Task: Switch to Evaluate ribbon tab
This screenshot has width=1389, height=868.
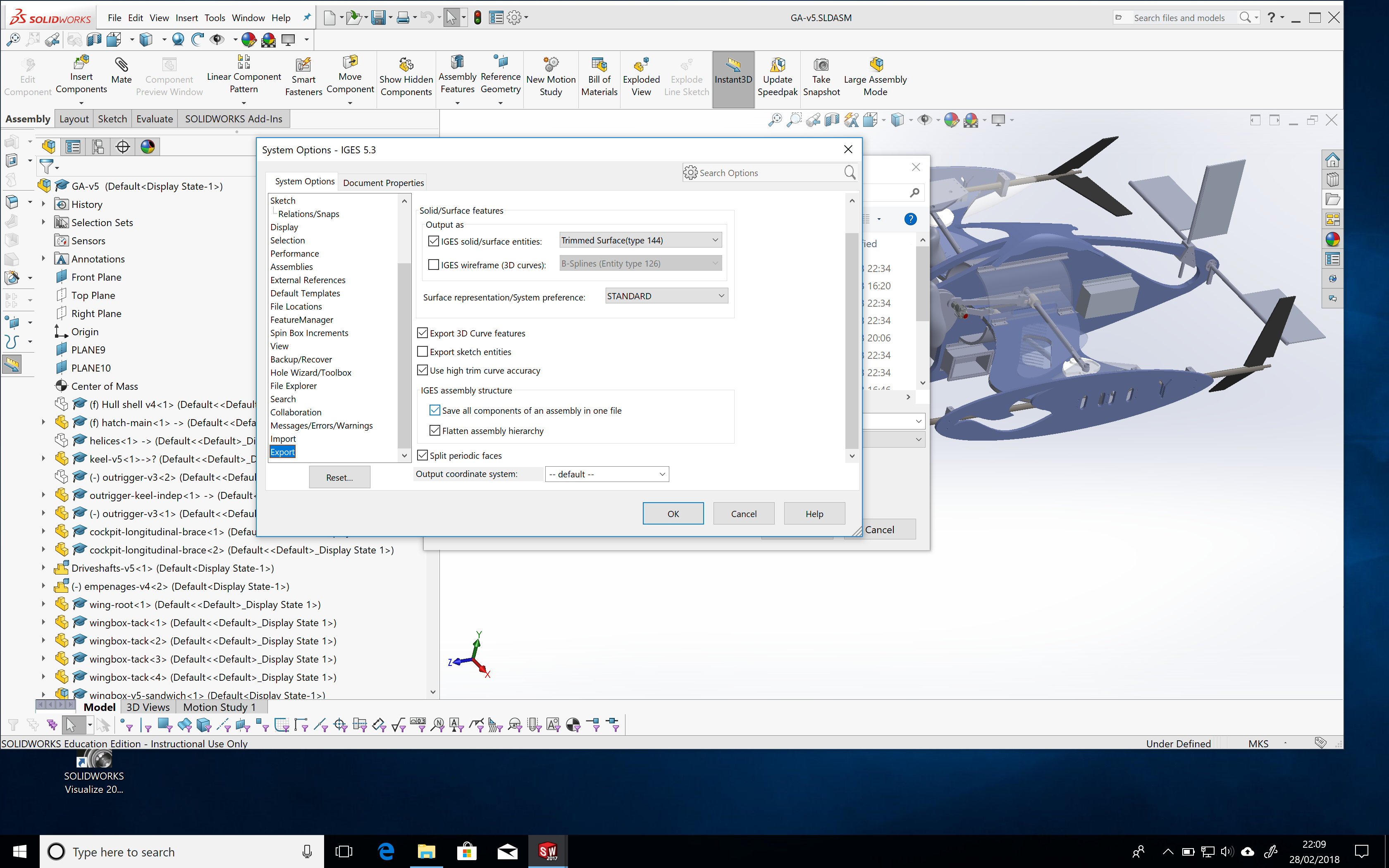Action: [154, 119]
